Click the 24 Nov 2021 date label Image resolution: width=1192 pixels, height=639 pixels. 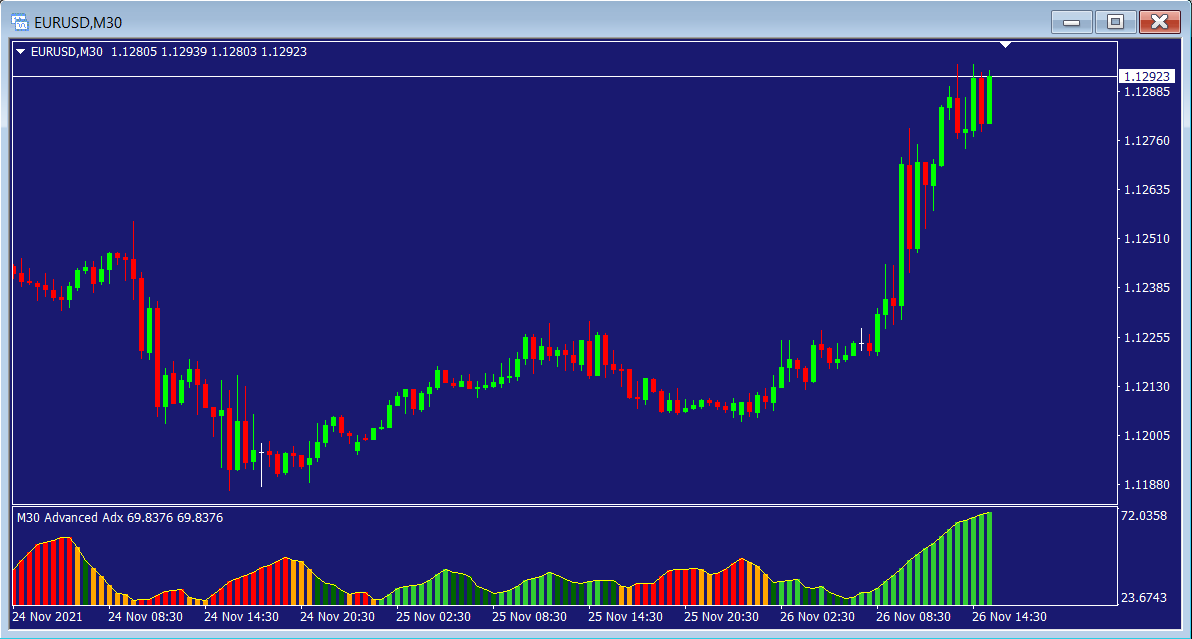48,617
